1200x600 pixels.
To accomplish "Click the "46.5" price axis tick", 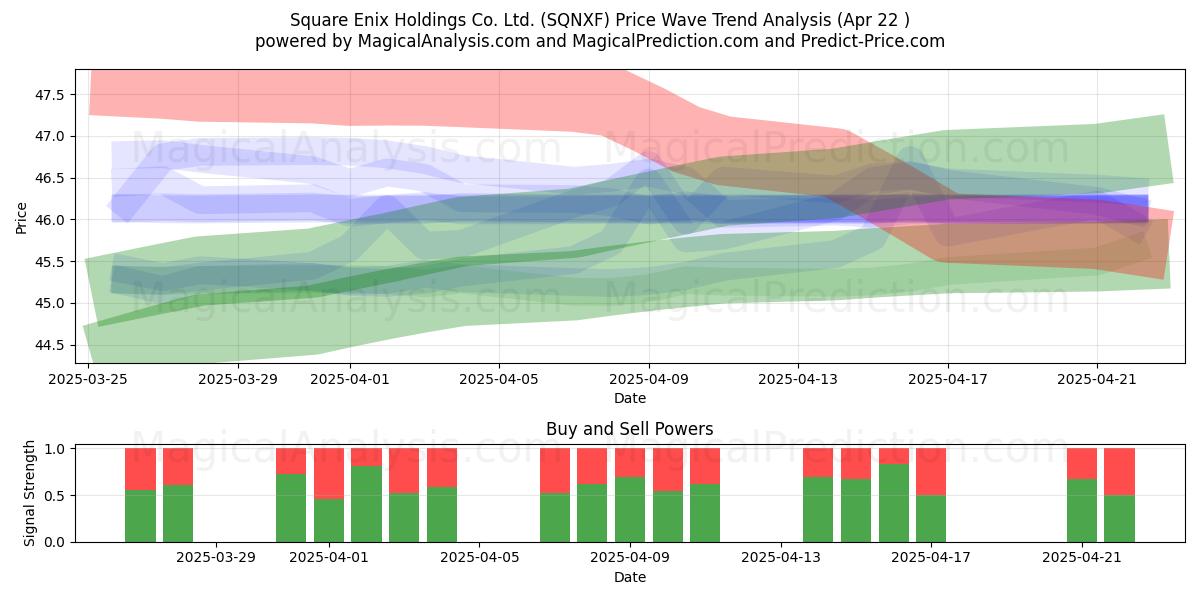I will pos(51,178).
